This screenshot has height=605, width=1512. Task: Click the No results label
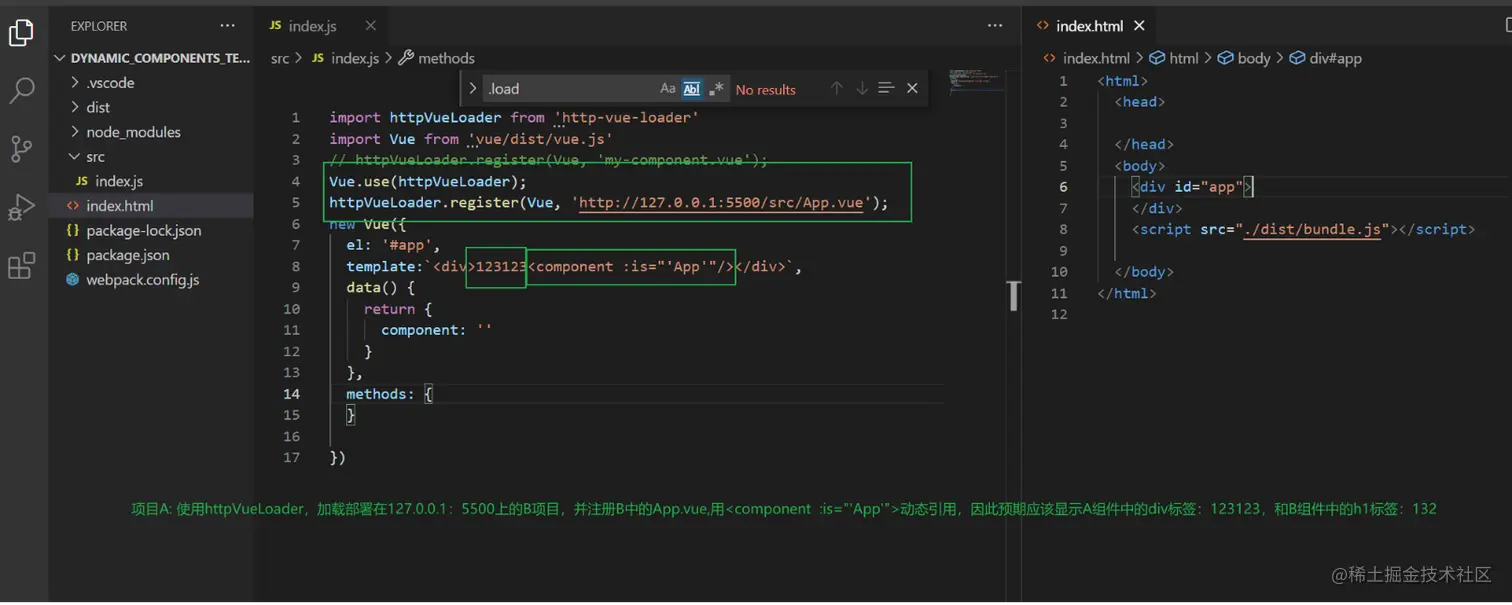766,90
